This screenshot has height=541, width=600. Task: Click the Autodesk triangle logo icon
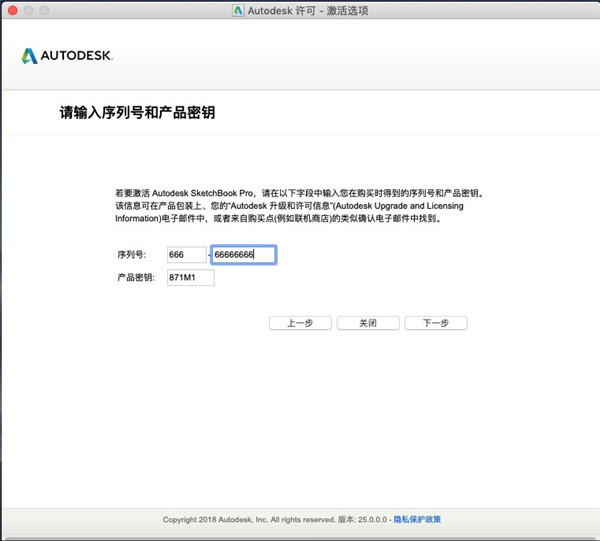pyautogui.click(x=29, y=55)
